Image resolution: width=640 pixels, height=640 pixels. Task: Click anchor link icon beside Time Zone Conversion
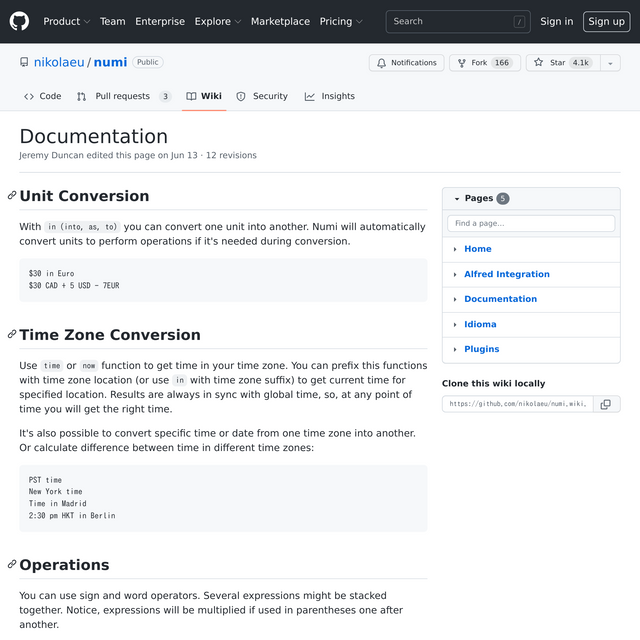pyautogui.click(x=12, y=334)
